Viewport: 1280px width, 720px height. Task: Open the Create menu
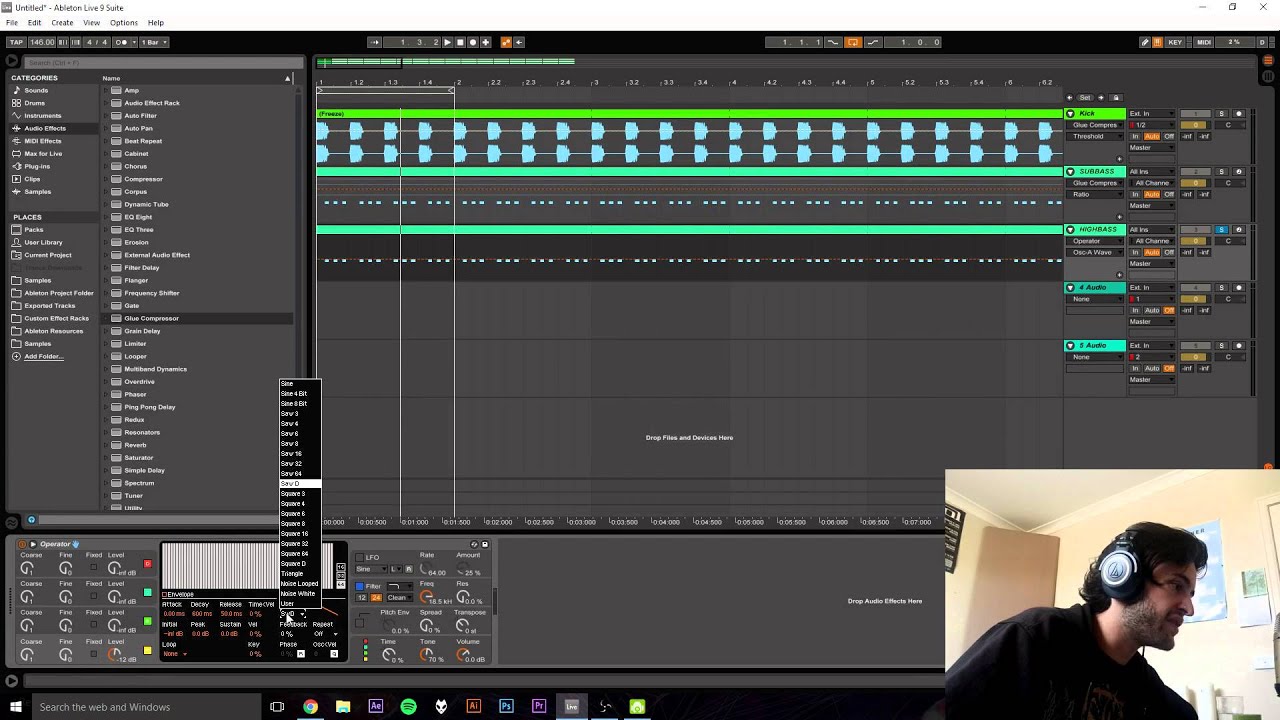click(62, 22)
